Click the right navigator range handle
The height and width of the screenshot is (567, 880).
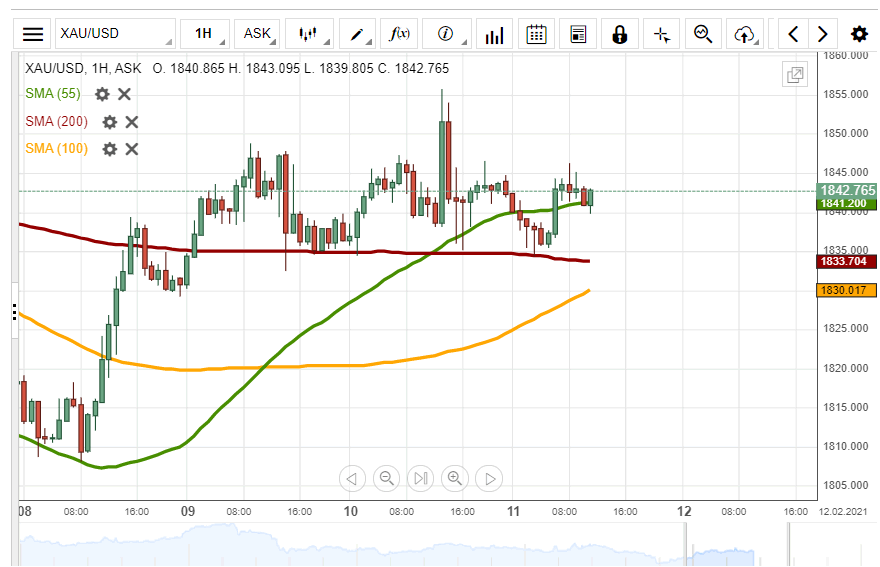[x=789, y=544]
